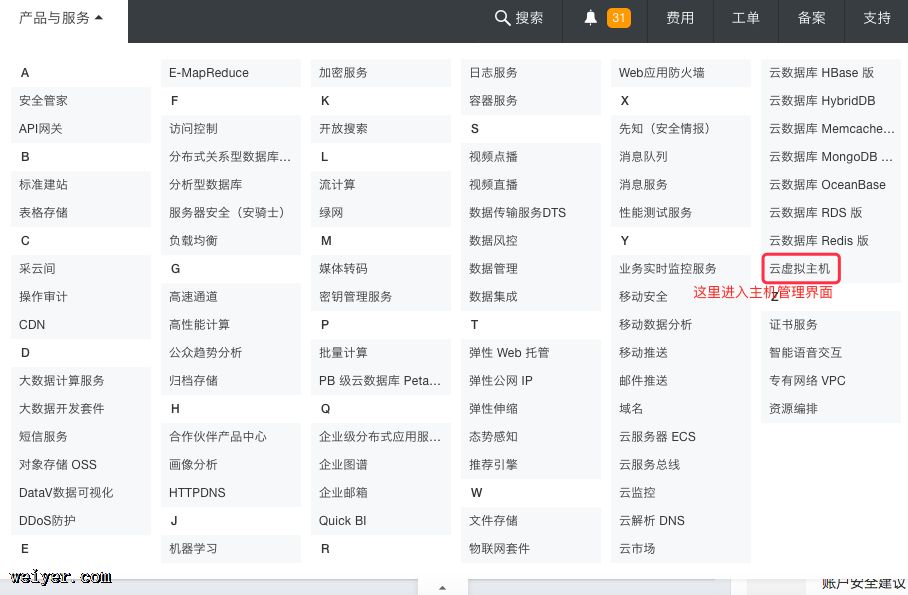
Task: Open 加密服务 entry
Action: click(x=343, y=73)
